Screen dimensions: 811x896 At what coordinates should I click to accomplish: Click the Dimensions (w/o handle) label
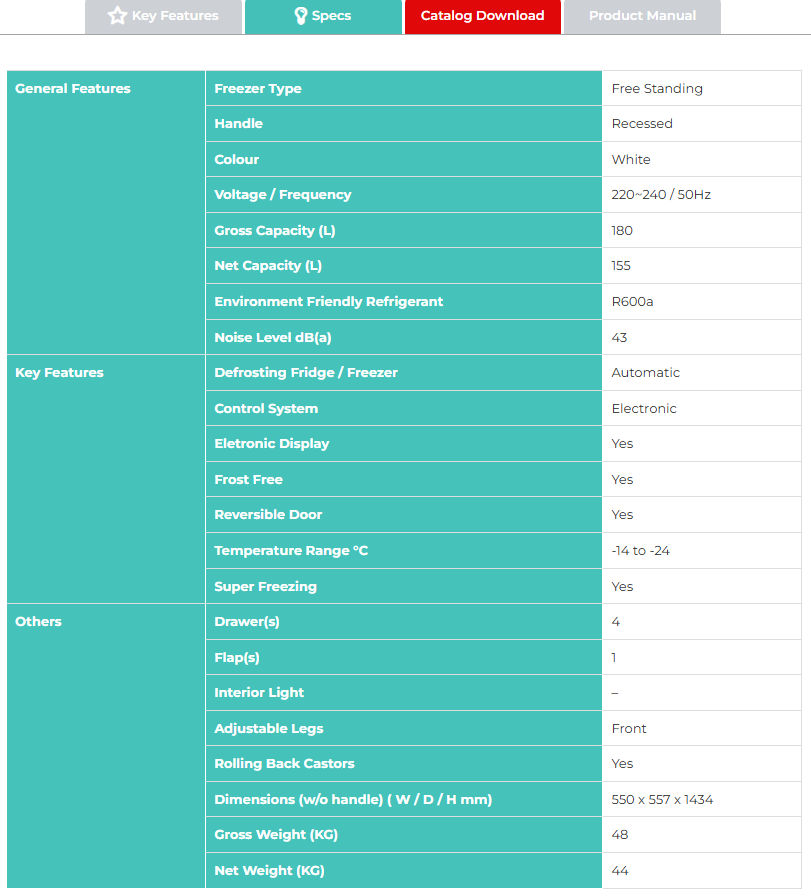tap(353, 799)
